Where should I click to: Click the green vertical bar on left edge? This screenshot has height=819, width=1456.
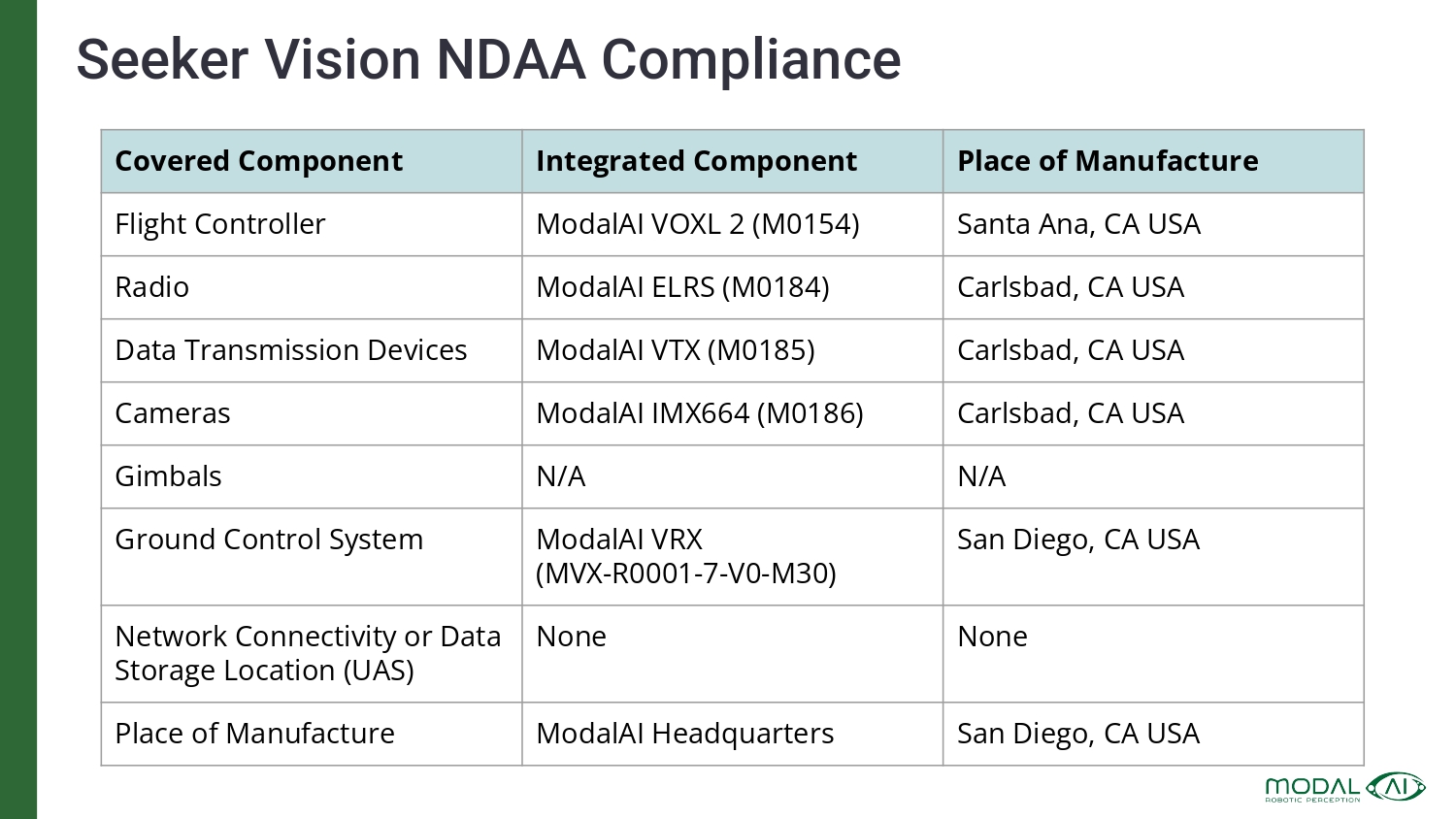17,409
